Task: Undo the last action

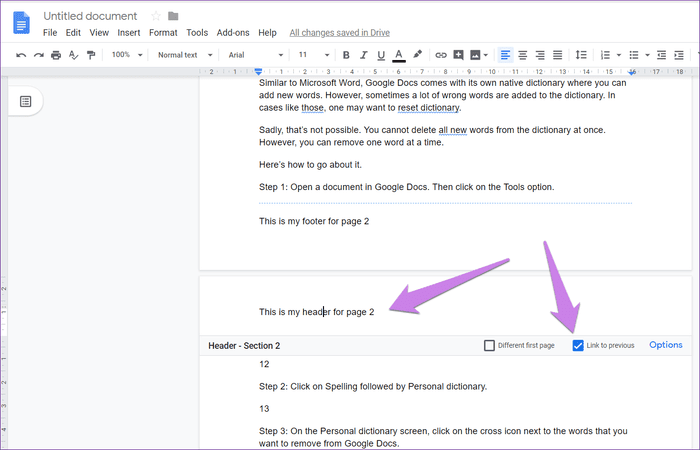Action: click(x=21, y=55)
